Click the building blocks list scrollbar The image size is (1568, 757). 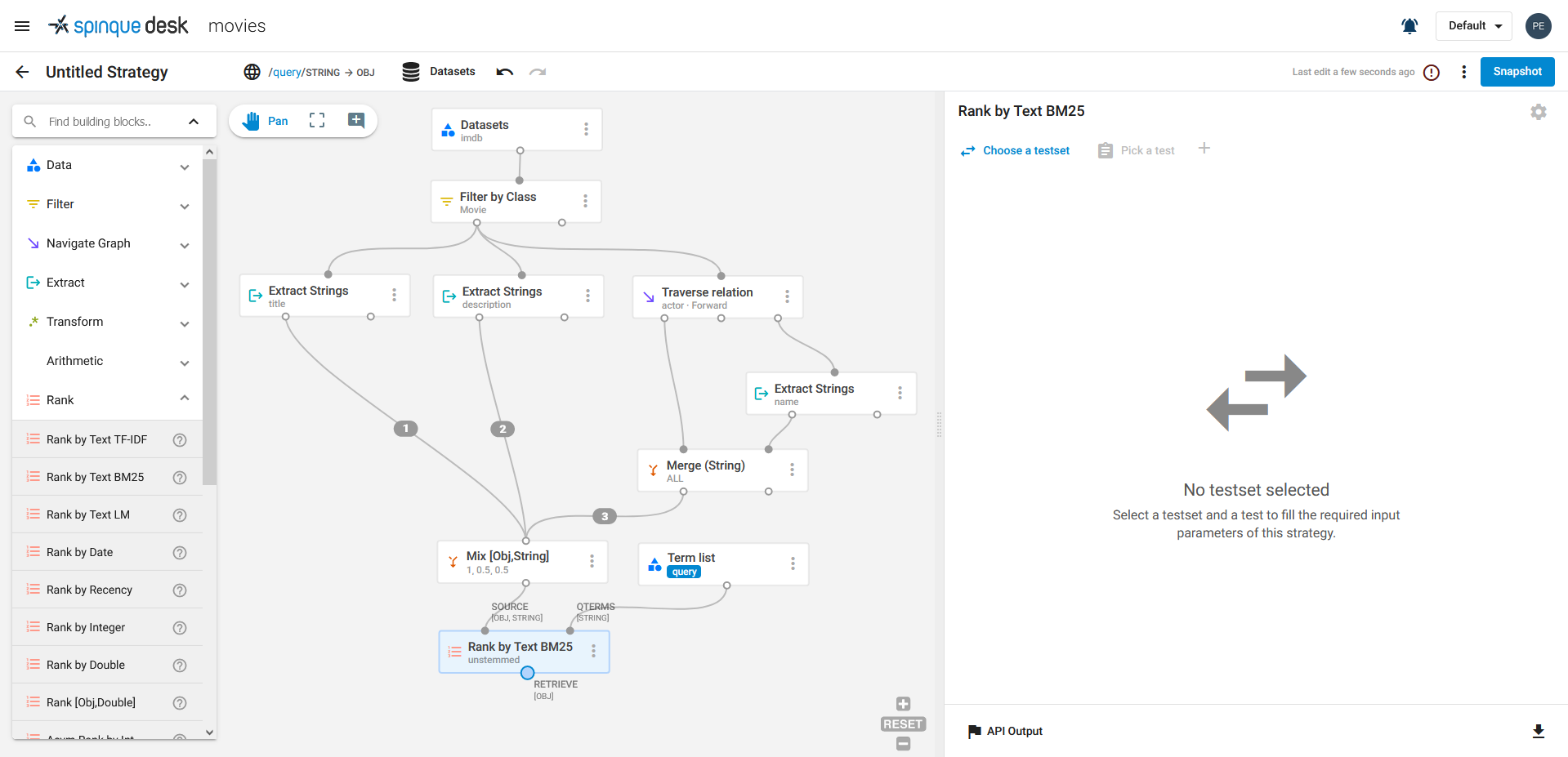pyautogui.click(x=209, y=322)
